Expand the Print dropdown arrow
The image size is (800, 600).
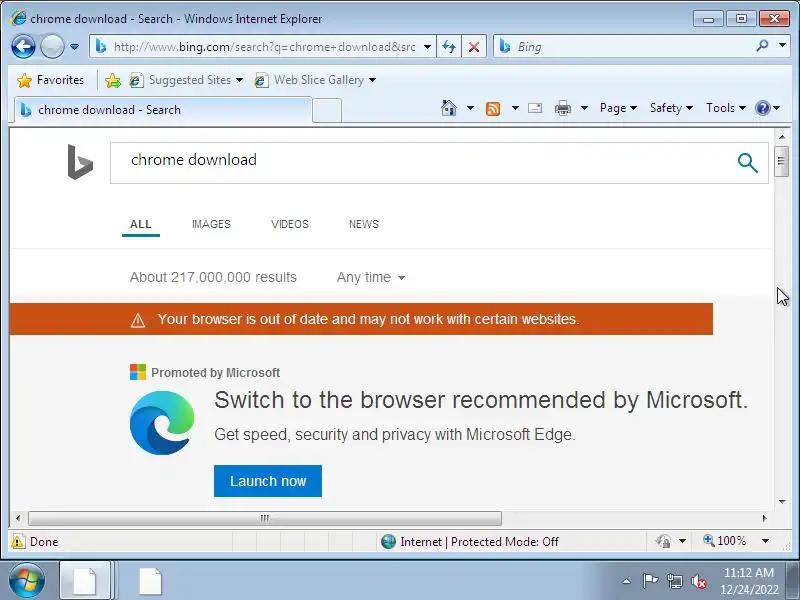click(x=585, y=108)
